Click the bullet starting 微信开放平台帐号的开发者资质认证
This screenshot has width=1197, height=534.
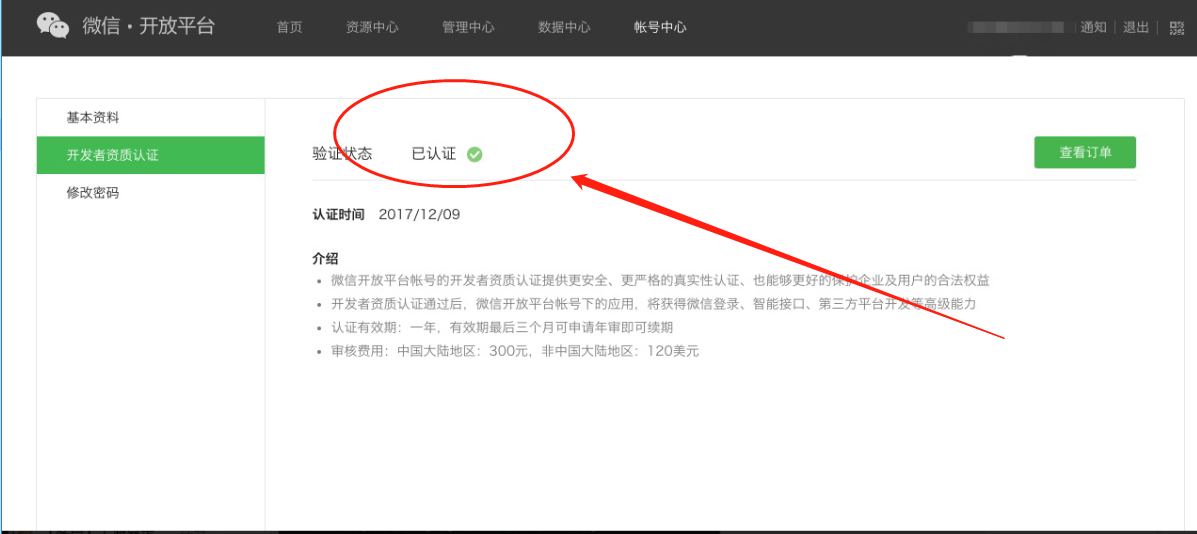(x=660, y=280)
